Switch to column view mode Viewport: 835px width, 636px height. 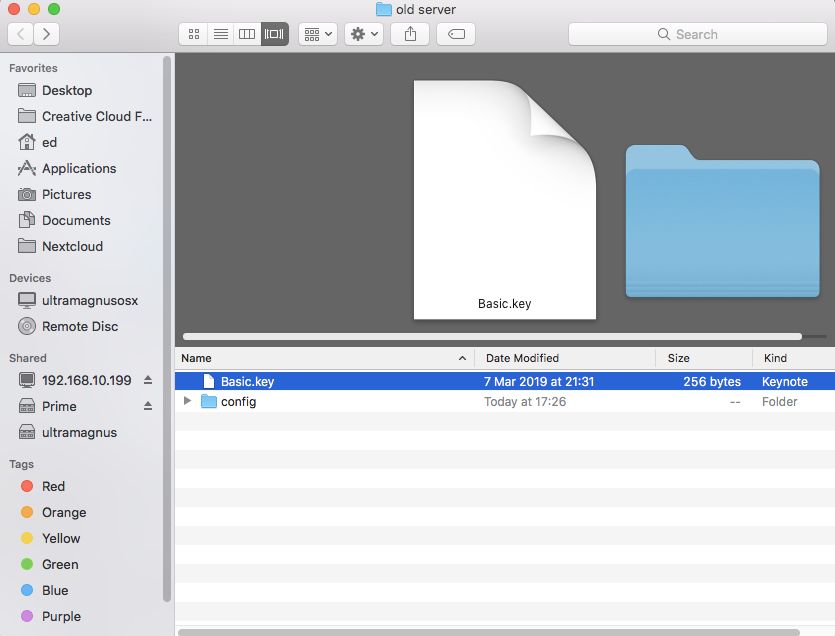tap(247, 34)
